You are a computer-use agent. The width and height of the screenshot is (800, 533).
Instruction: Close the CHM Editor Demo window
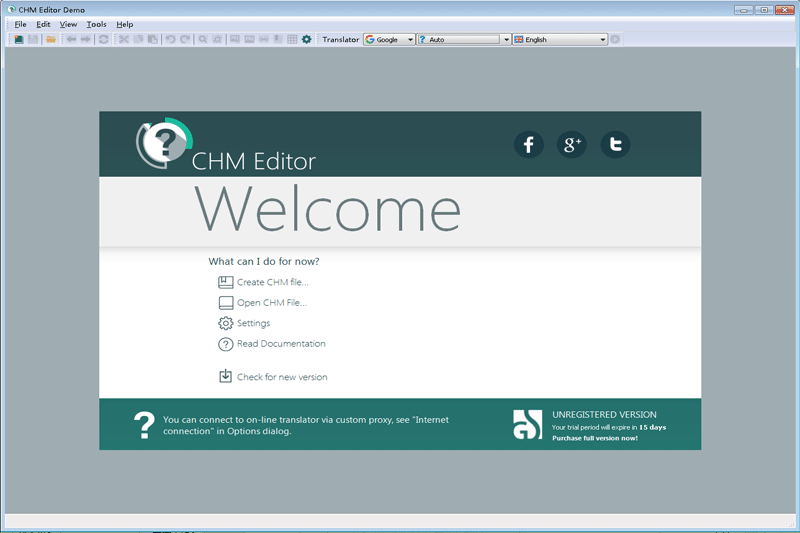point(785,10)
